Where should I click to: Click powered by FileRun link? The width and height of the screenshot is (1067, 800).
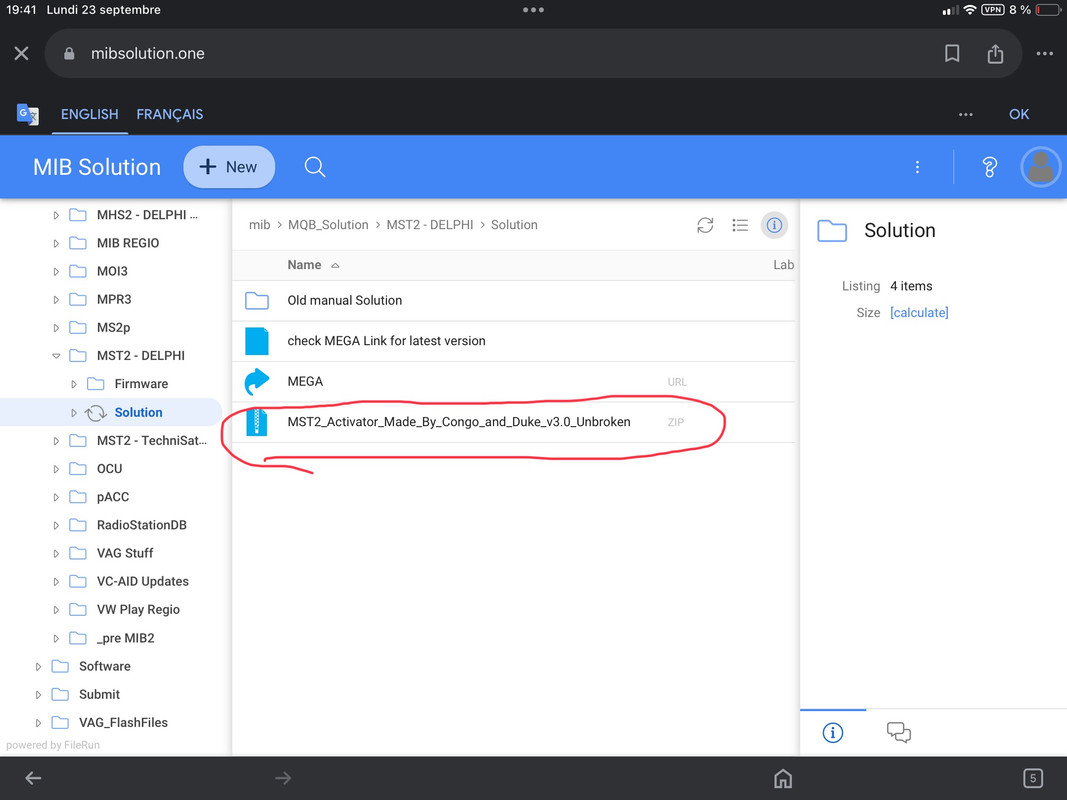pyautogui.click(x=53, y=745)
